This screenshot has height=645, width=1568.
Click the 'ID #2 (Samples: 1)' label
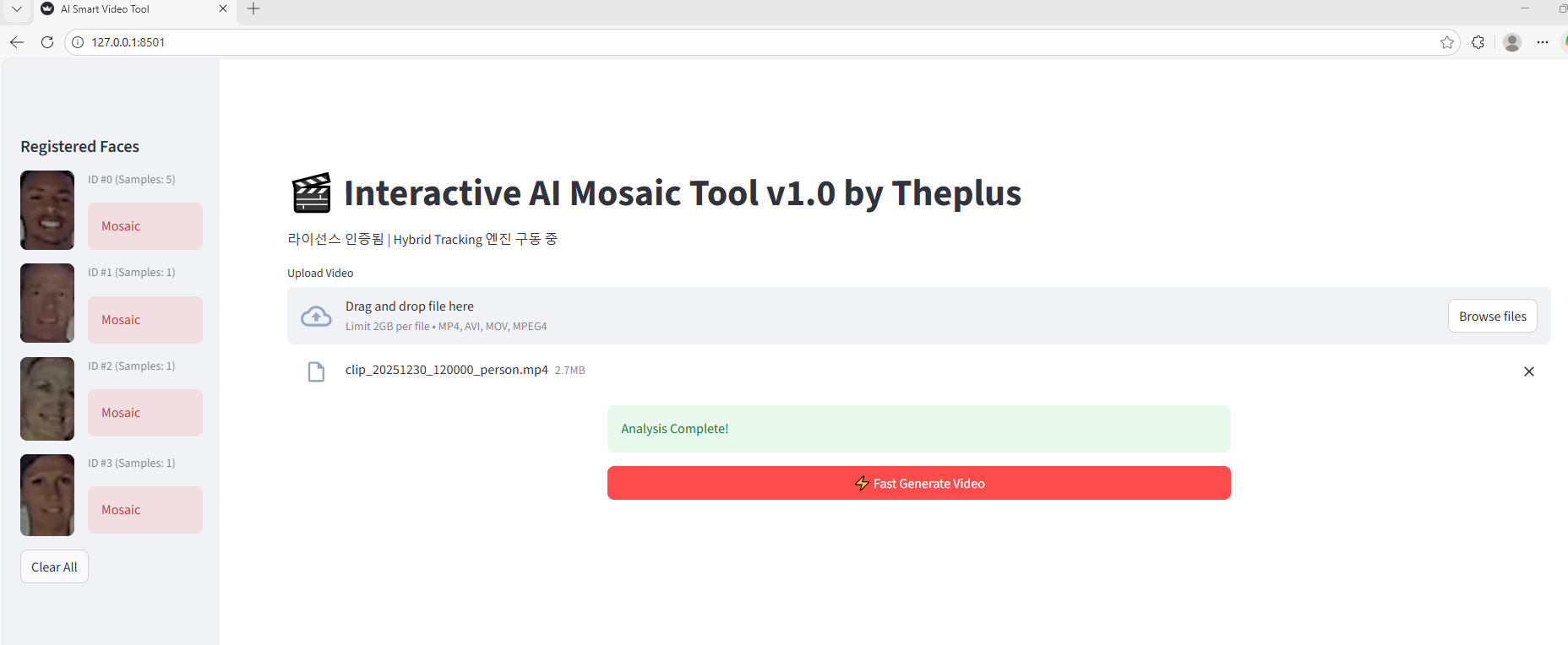pos(132,366)
